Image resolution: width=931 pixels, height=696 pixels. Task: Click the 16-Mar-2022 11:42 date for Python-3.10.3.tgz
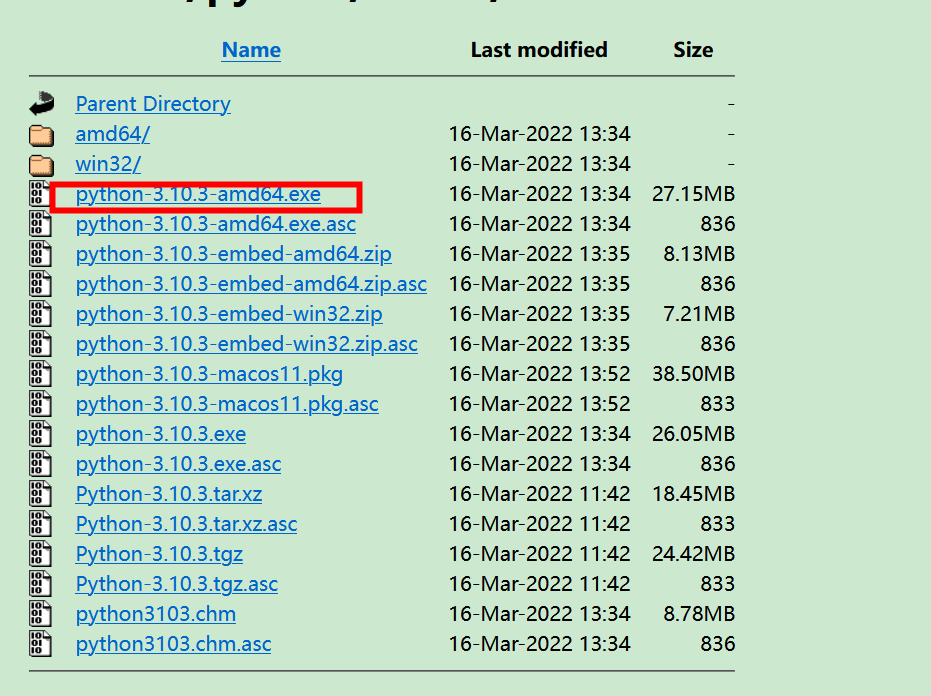tap(539, 554)
